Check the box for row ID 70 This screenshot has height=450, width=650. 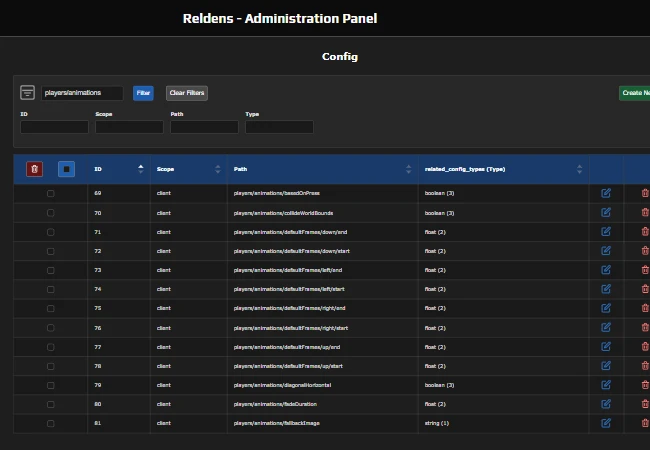(51, 213)
